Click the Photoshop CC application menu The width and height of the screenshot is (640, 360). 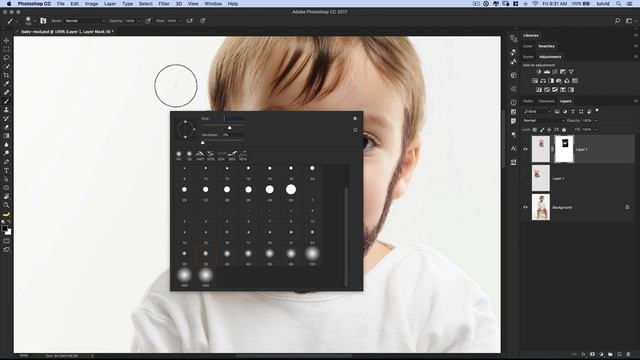[x=34, y=4]
